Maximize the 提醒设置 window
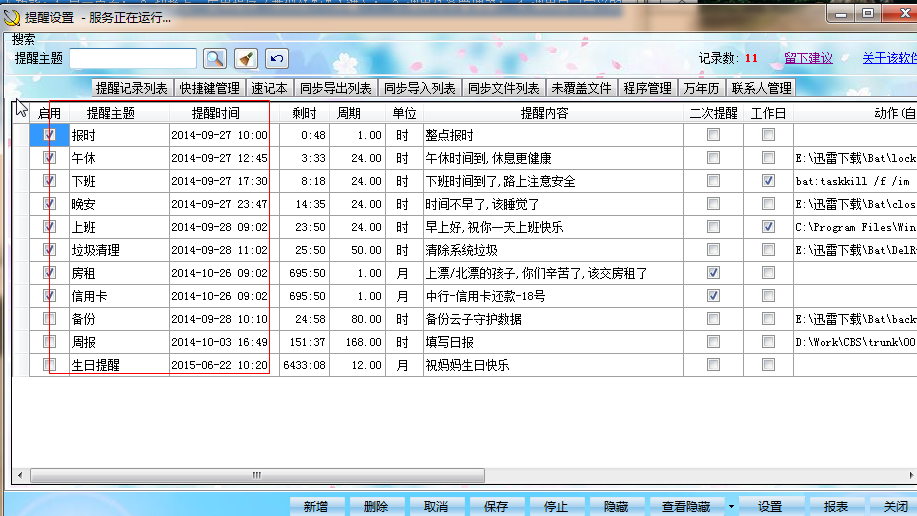This screenshot has height=516, width=917. click(x=868, y=14)
